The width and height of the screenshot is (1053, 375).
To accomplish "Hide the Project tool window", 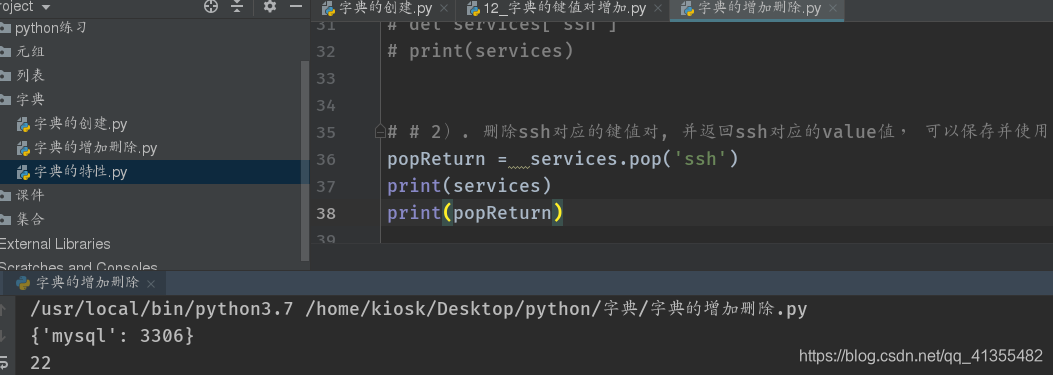I will pos(295,7).
